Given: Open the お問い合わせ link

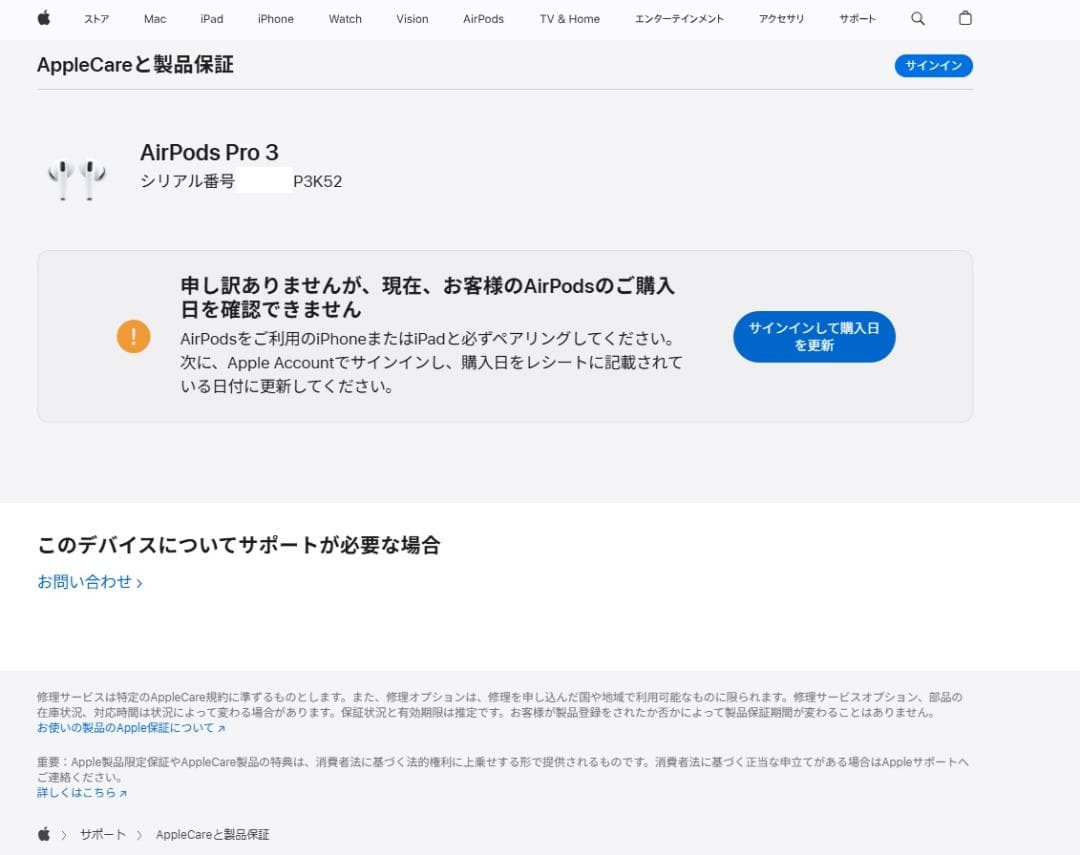Looking at the screenshot, I should tap(85, 580).
